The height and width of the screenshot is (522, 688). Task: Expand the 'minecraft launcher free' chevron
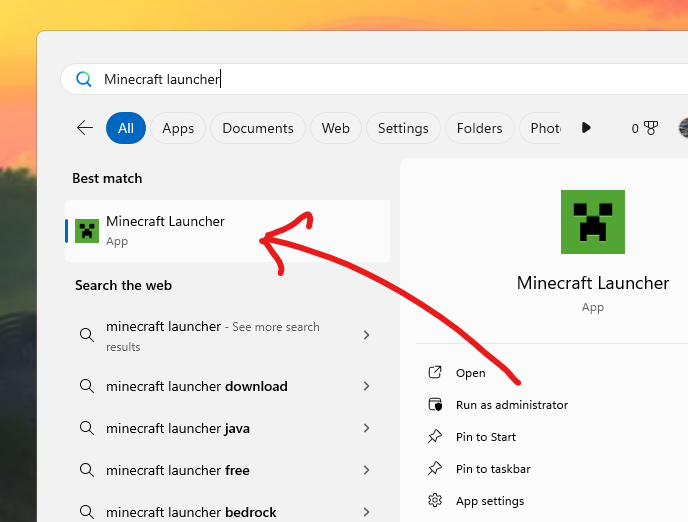coord(367,470)
